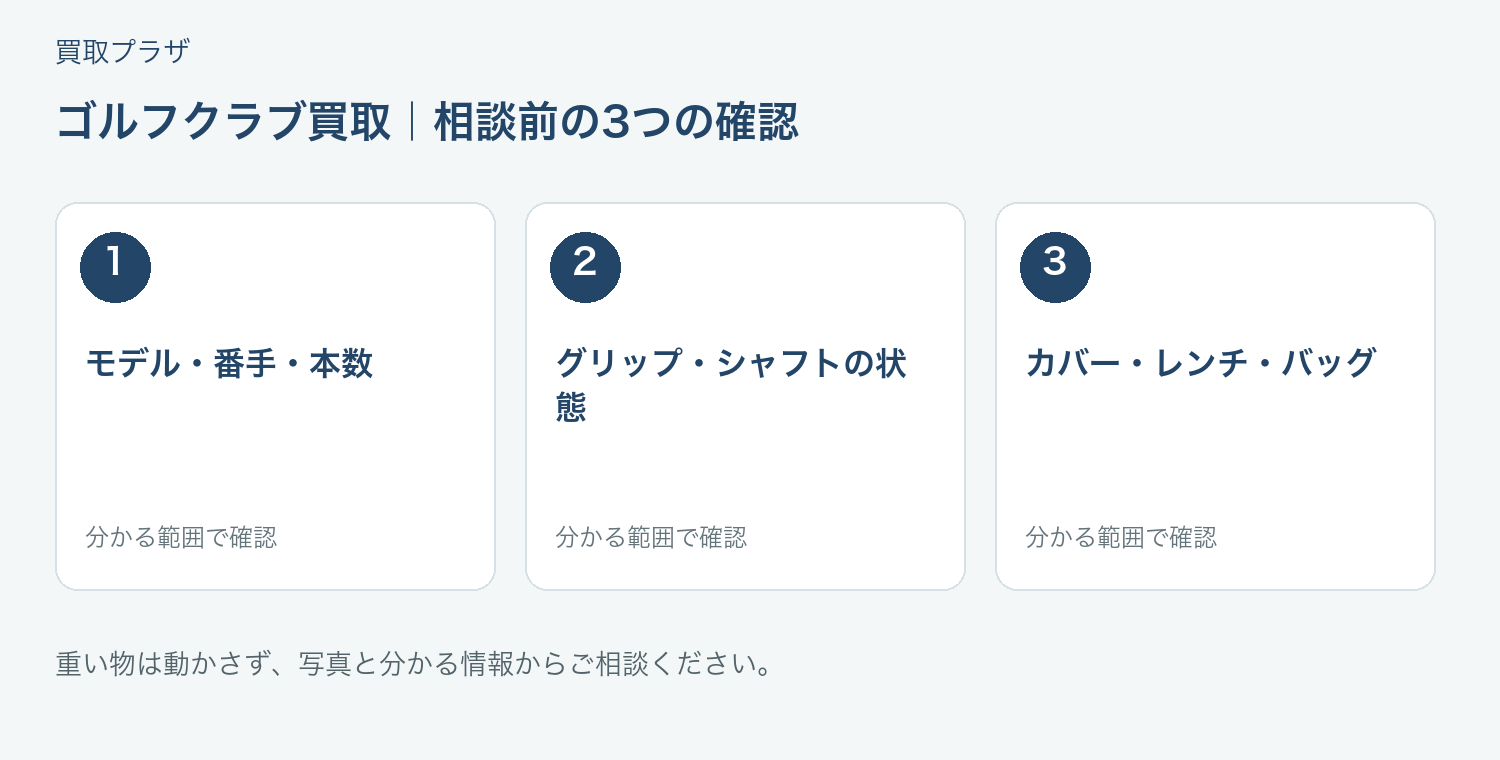Click the vertical divider in the heading
This screenshot has height=760, width=1500.
[412, 123]
